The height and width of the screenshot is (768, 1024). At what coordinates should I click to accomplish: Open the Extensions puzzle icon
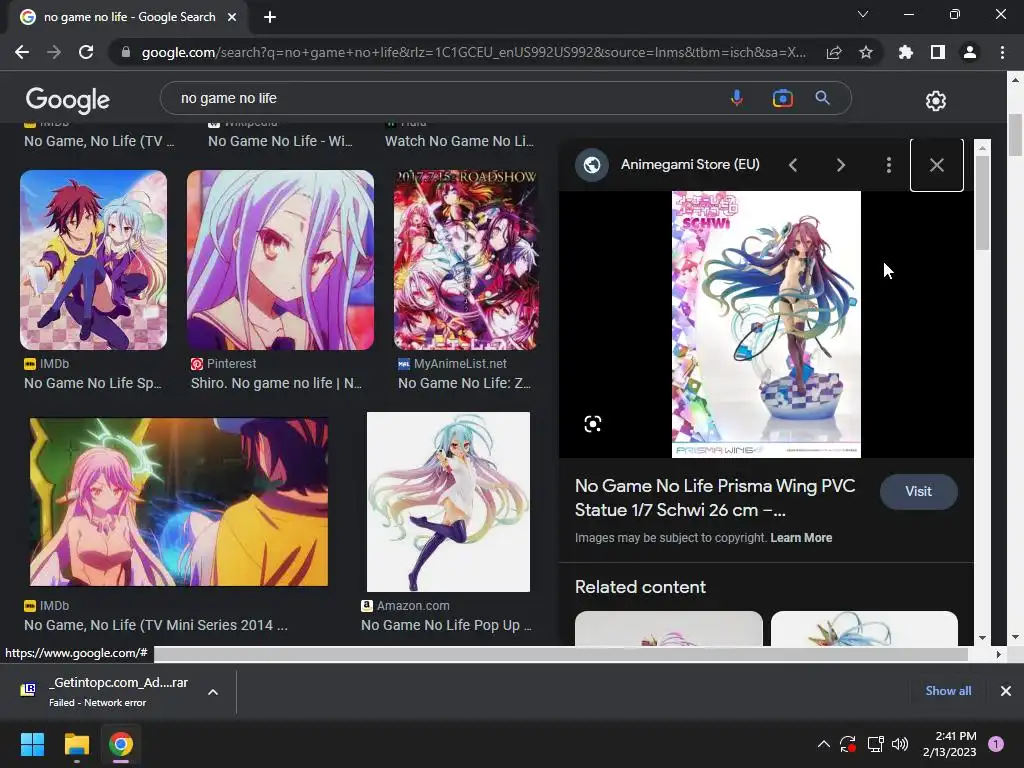[905, 52]
